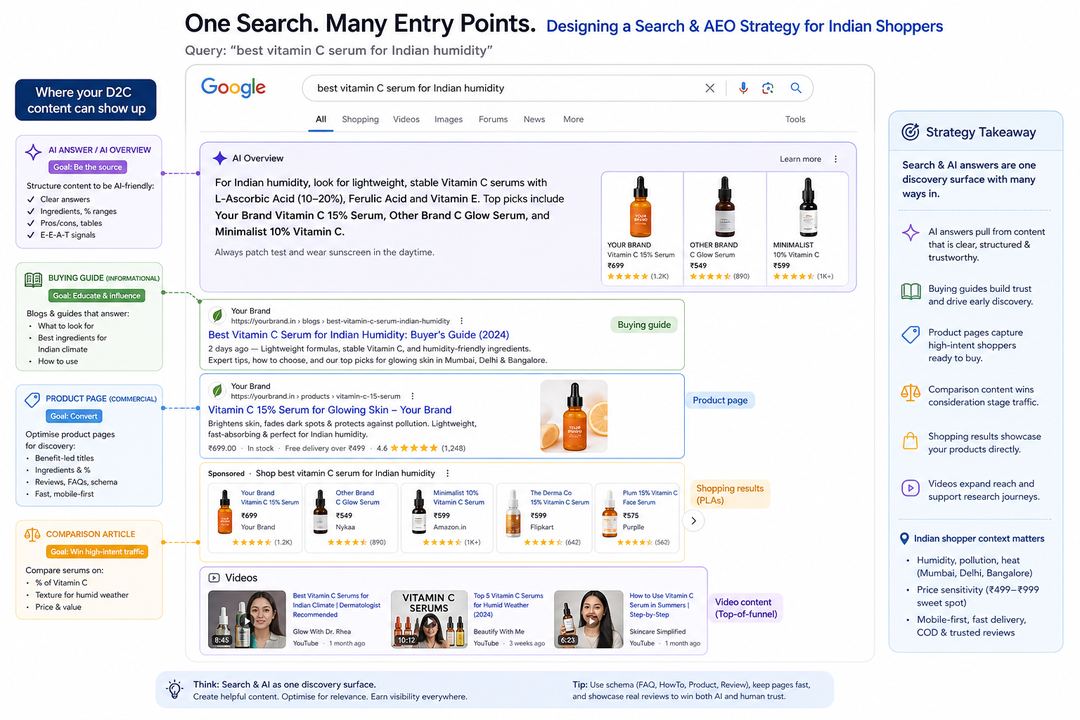
Task: Open Plum 15% Vitamin C Face Serum shopping ad
Action: point(638,517)
